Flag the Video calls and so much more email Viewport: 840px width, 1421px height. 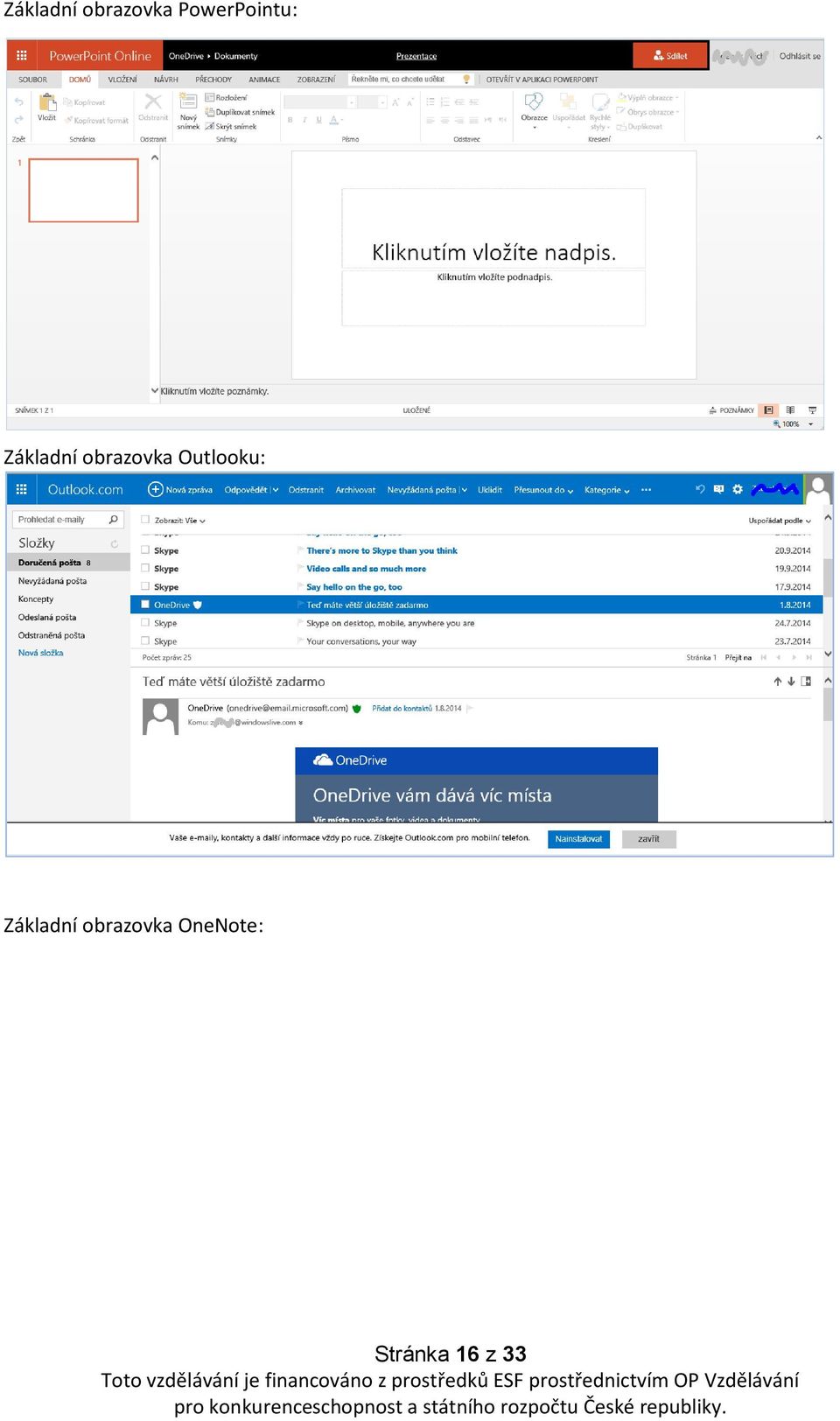point(301,569)
